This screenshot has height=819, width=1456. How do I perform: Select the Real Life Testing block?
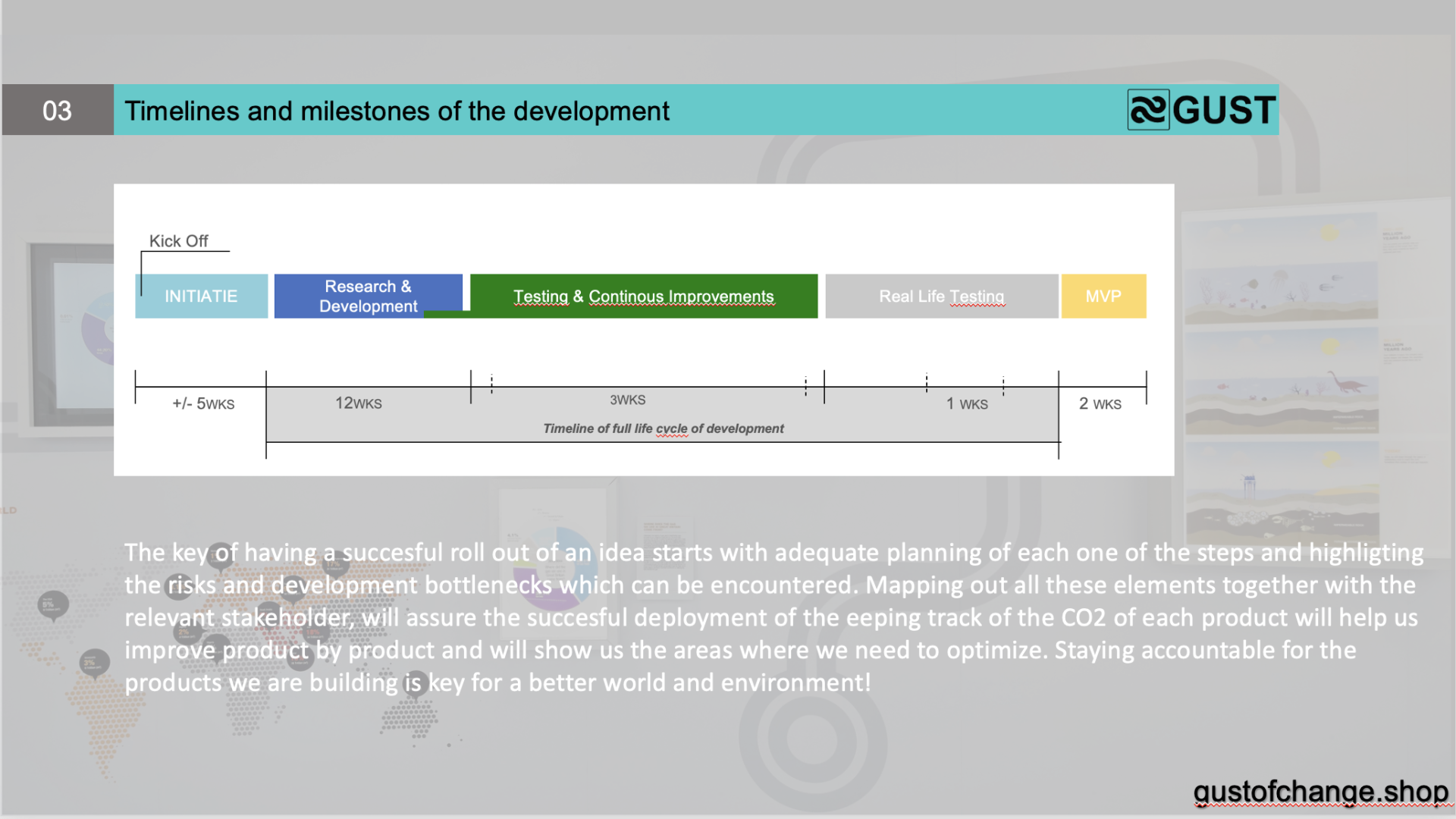[x=941, y=297]
